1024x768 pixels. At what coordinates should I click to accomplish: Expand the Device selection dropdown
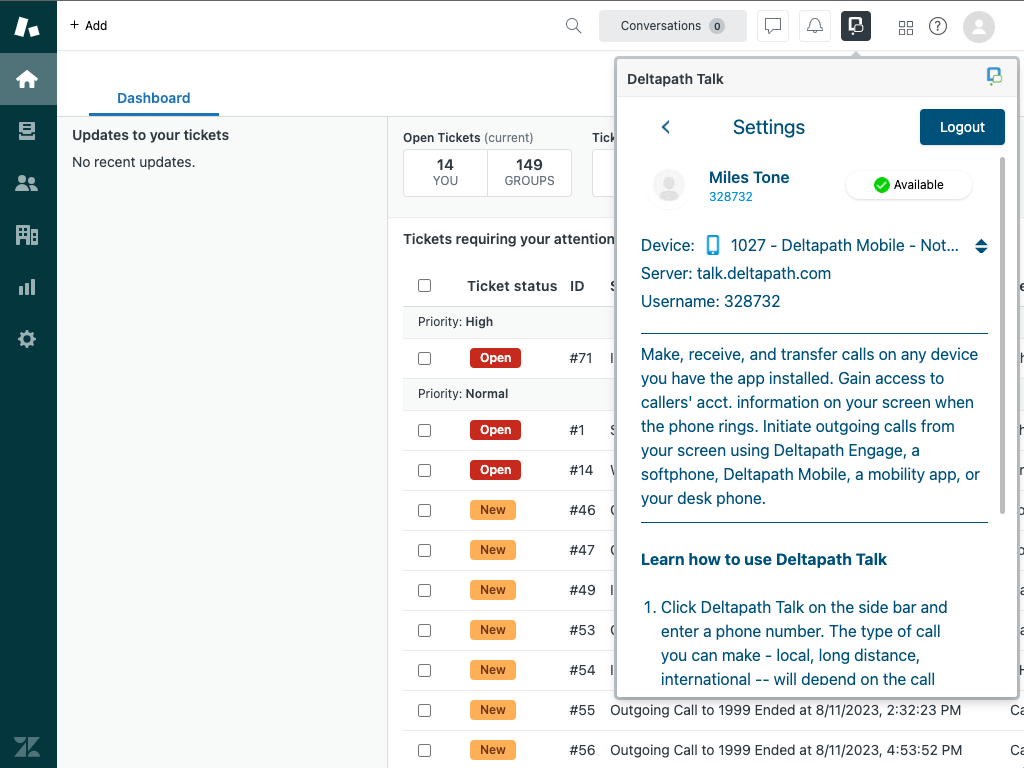click(981, 246)
